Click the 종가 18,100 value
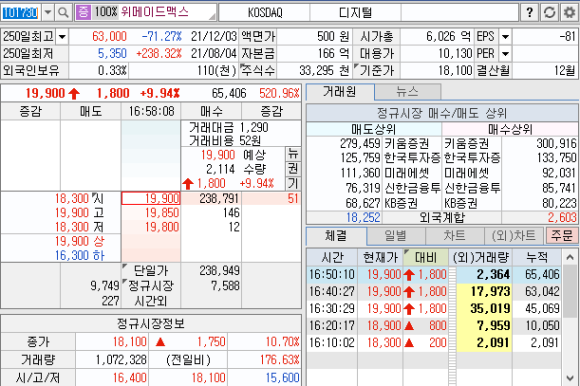580x386 pixels. [129, 342]
